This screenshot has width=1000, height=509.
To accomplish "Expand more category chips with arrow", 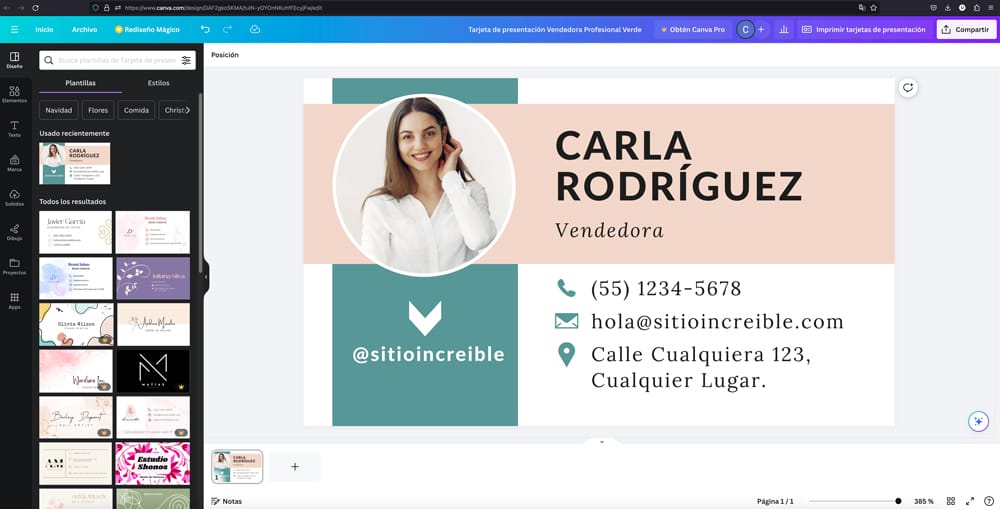I will click(187, 110).
